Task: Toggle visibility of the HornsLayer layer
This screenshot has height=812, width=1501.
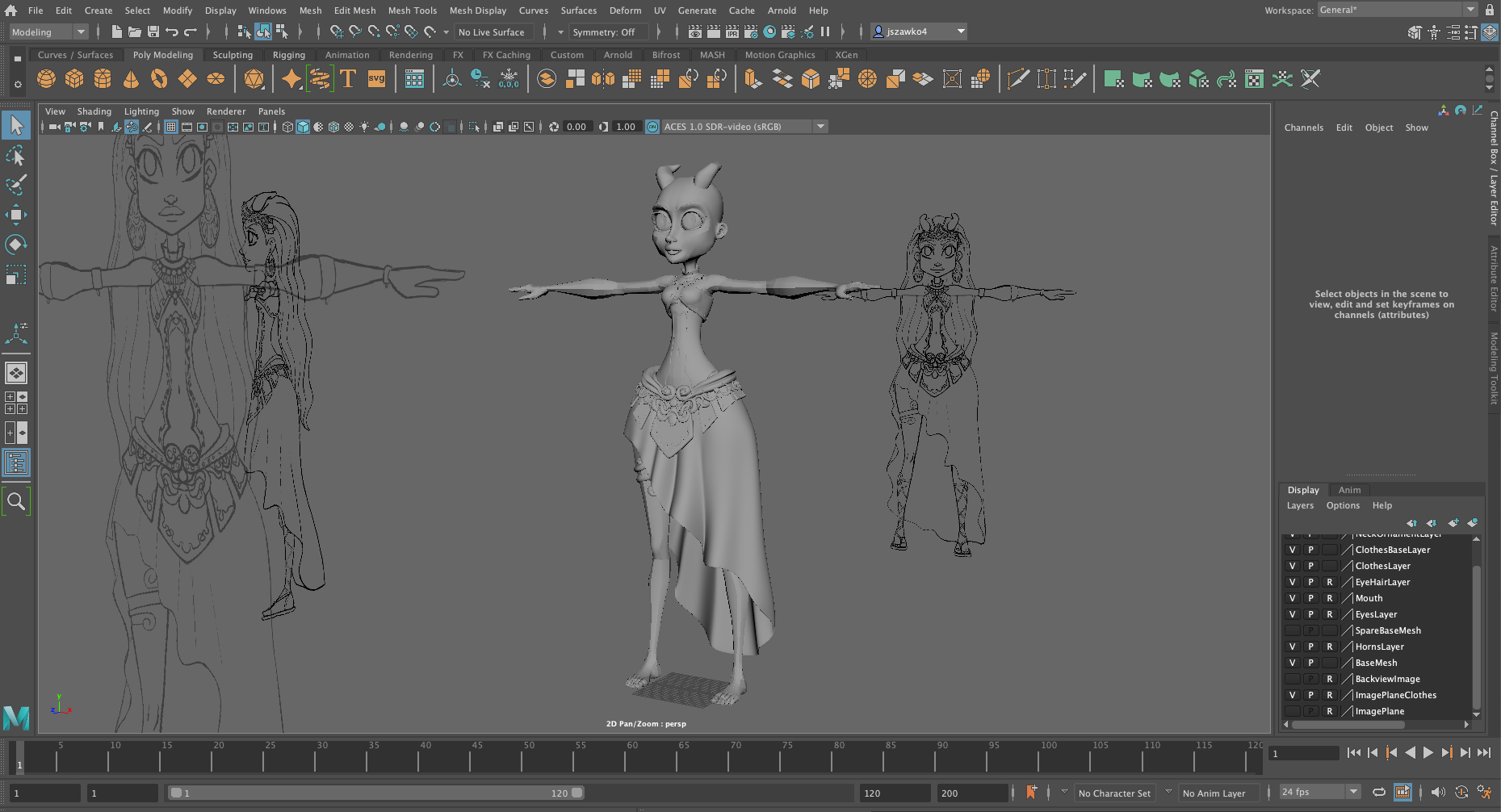Action: [x=1292, y=647]
